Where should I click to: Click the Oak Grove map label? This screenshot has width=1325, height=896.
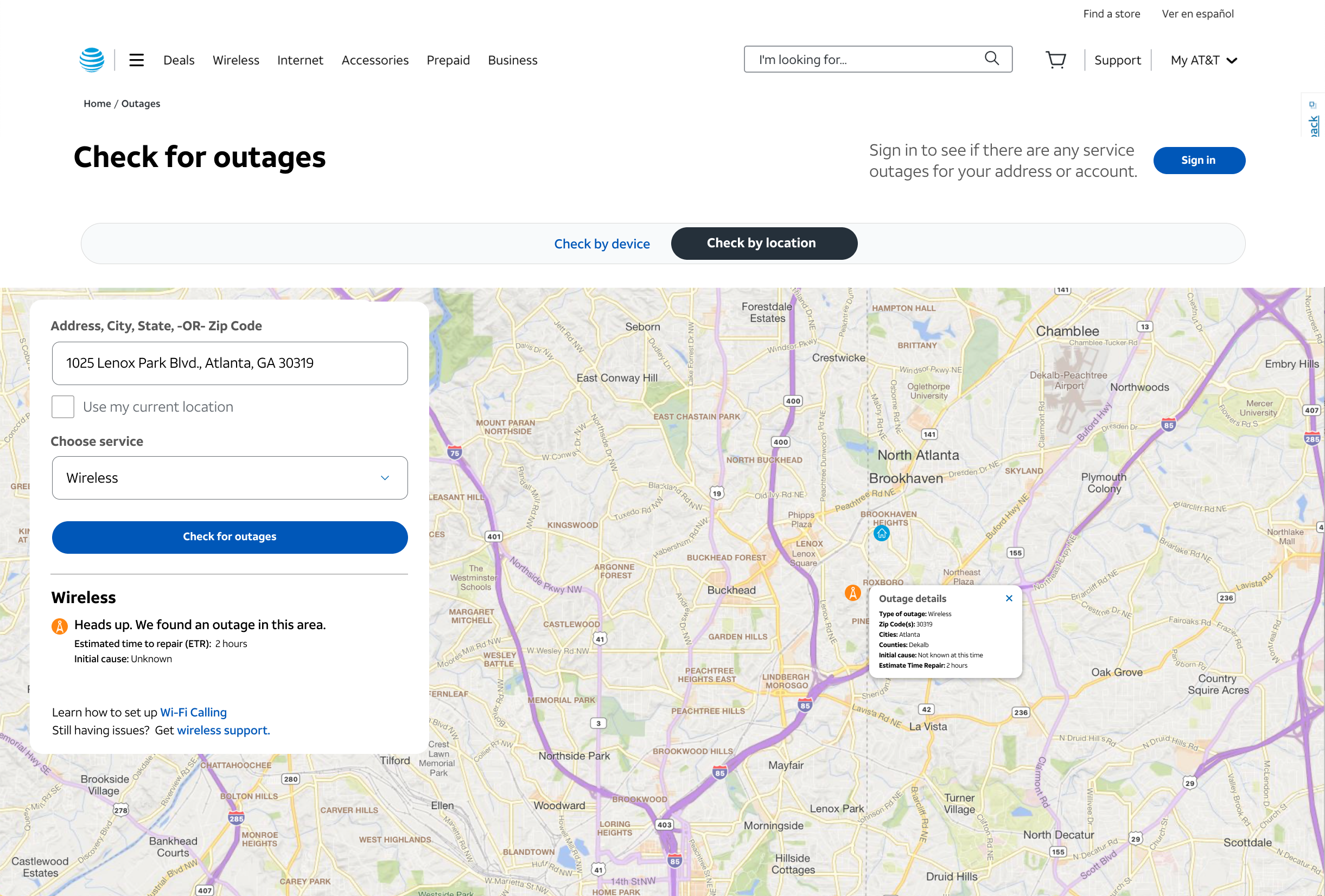pyautogui.click(x=1117, y=672)
